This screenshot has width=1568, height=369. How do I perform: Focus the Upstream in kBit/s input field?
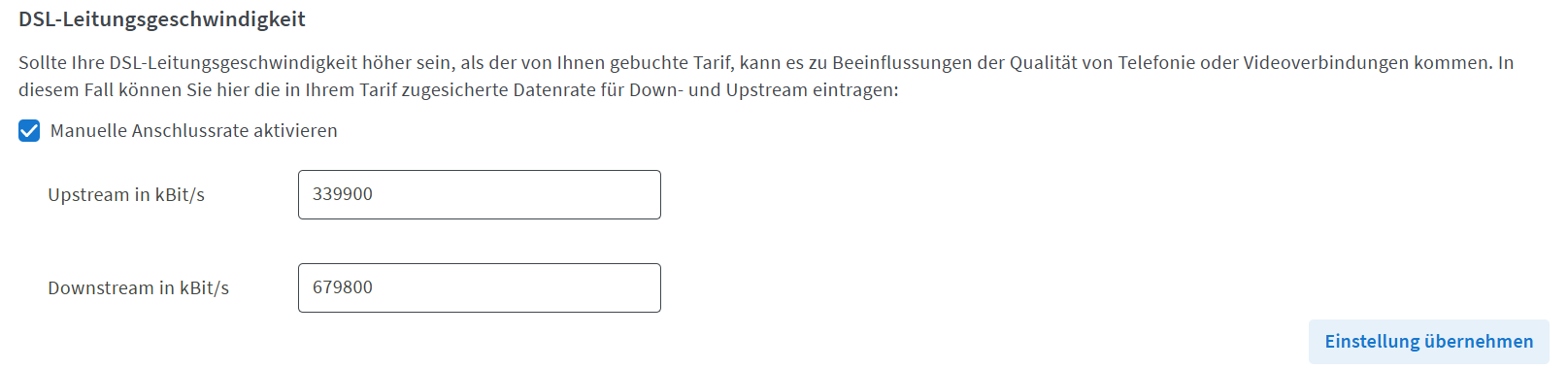[x=480, y=194]
